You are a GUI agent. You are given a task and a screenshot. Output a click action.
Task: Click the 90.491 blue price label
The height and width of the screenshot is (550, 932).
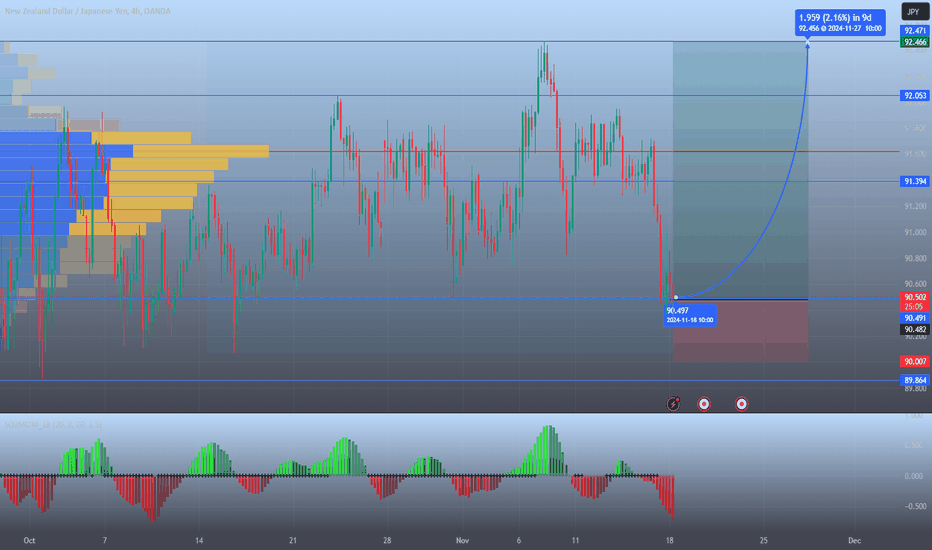coord(915,318)
